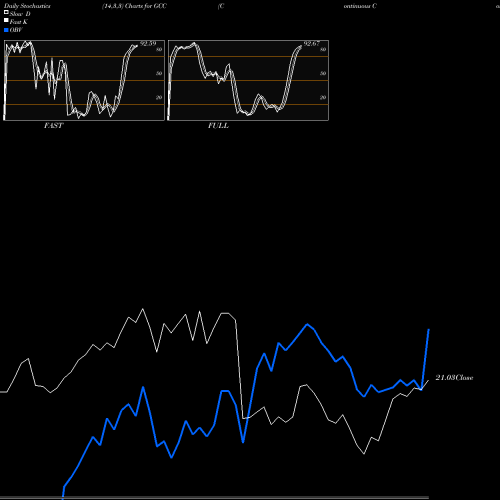This screenshot has height=500, width=500.
Task: Click the blue OBV line's final spike
Action: click(x=425, y=359)
